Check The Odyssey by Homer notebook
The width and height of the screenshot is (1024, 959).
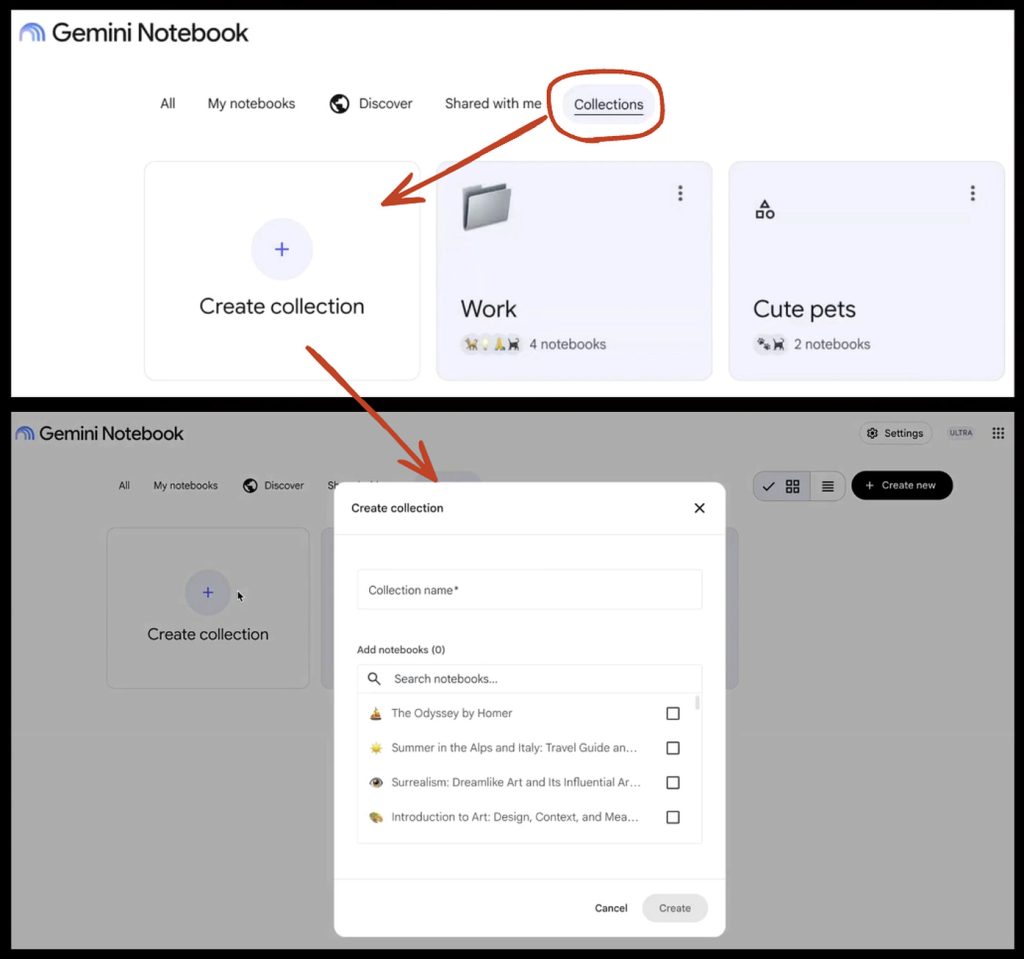pyautogui.click(x=673, y=713)
